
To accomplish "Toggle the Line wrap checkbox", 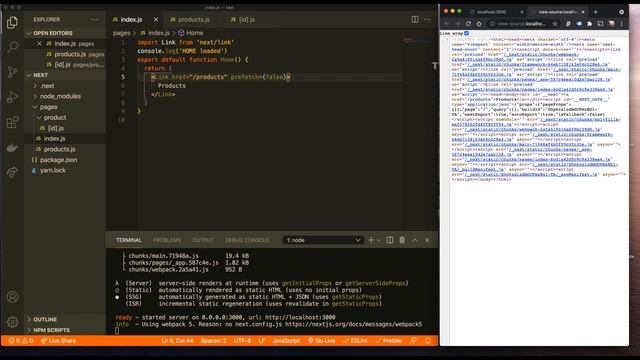I will pyautogui.click(x=467, y=33).
